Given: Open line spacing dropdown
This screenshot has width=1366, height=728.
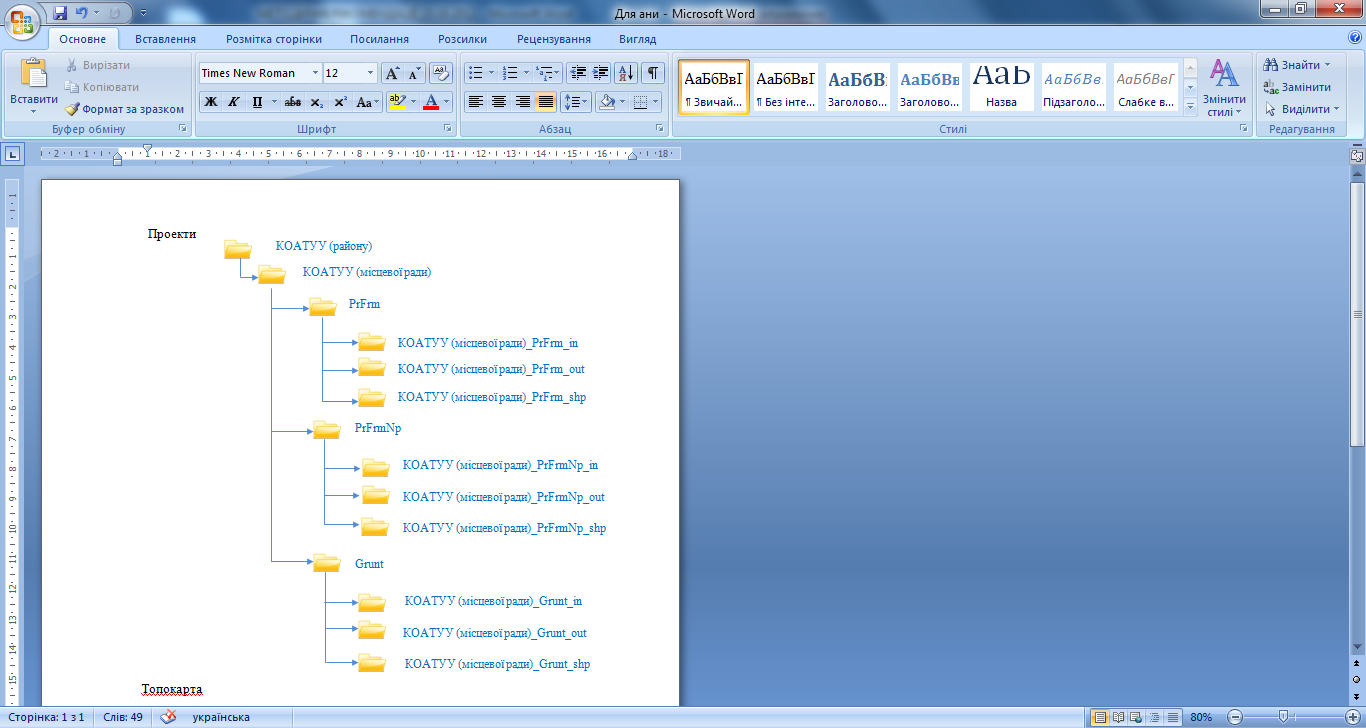Looking at the screenshot, I should click(575, 102).
